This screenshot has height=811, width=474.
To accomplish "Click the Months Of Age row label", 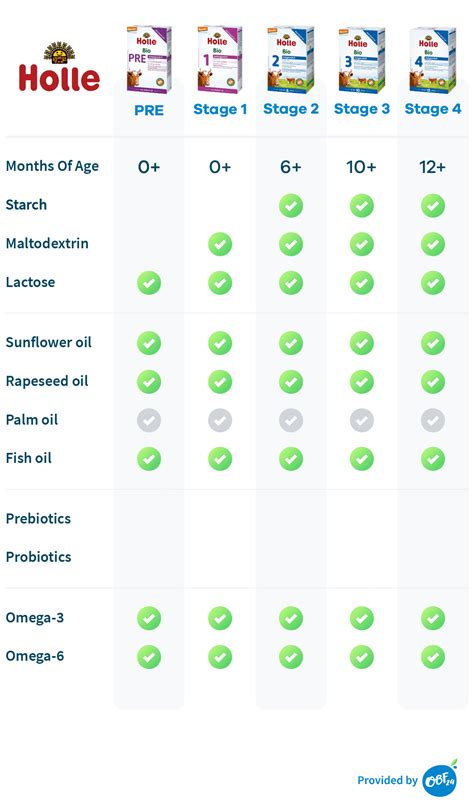I will point(52,167).
